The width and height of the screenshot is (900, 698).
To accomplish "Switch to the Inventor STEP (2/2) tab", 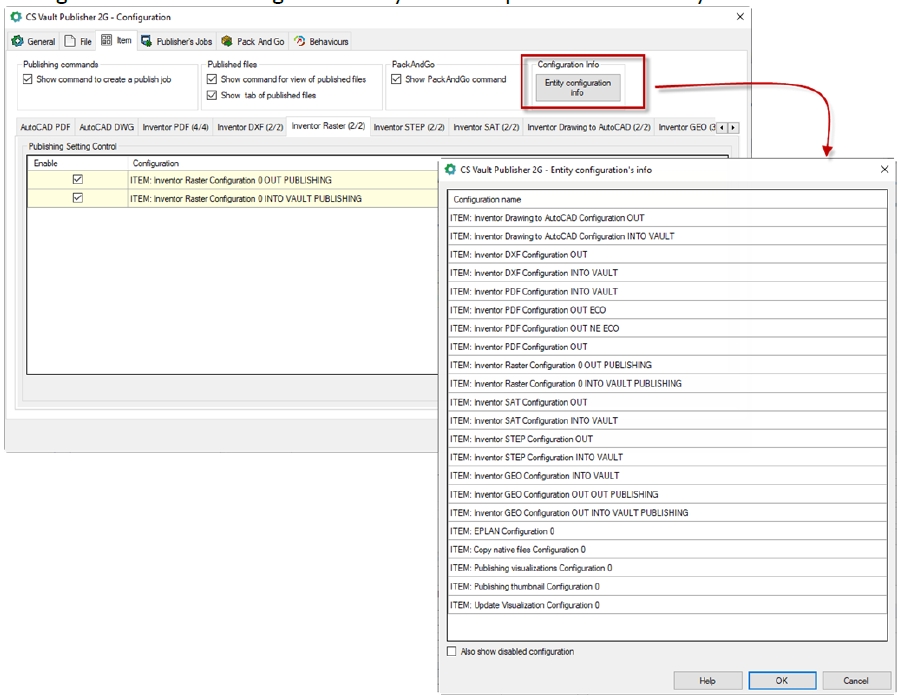I will click(408, 127).
